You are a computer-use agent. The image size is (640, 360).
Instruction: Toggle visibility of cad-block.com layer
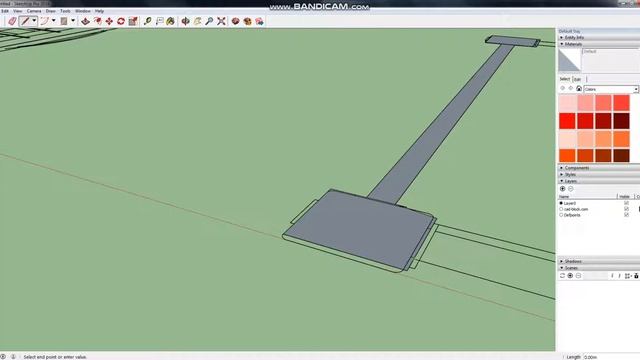(x=626, y=209)
